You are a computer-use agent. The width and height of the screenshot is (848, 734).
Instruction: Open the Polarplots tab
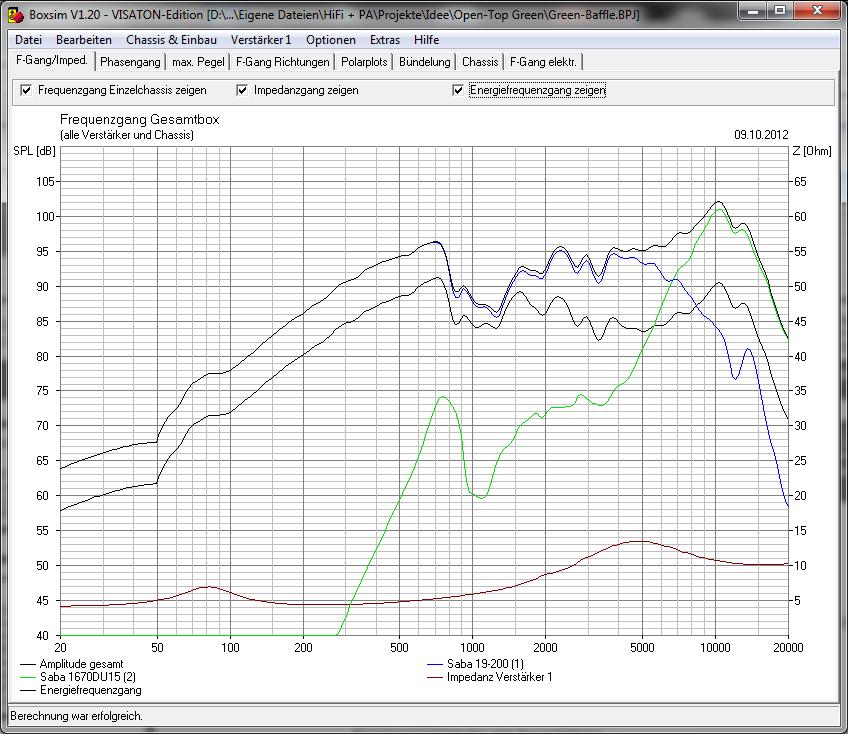(365, 62)
